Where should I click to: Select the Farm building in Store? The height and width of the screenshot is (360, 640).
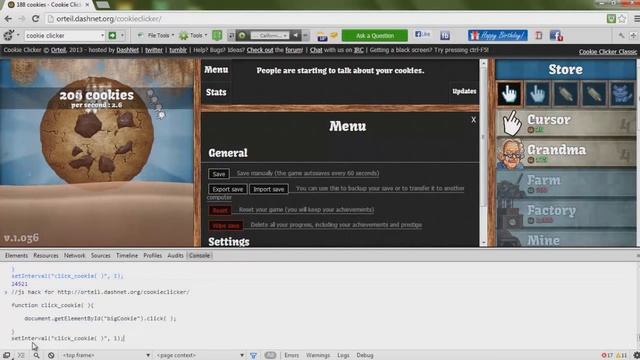click(x=566, y=183)
